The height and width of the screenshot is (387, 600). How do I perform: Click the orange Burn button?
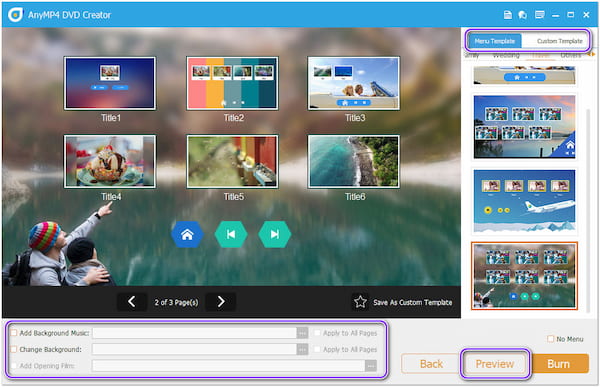(x=559, y=364)
